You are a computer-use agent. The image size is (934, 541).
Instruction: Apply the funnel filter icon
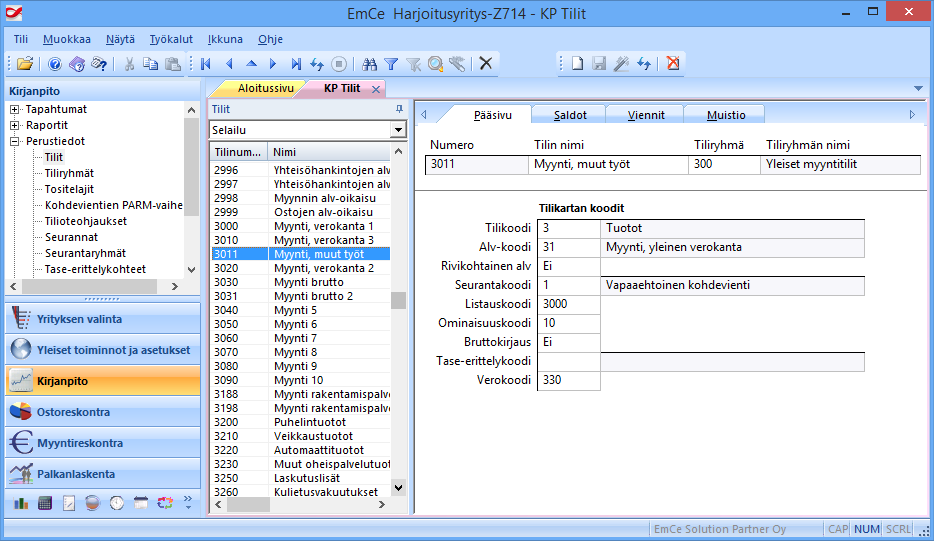click(x=391, y=64)
